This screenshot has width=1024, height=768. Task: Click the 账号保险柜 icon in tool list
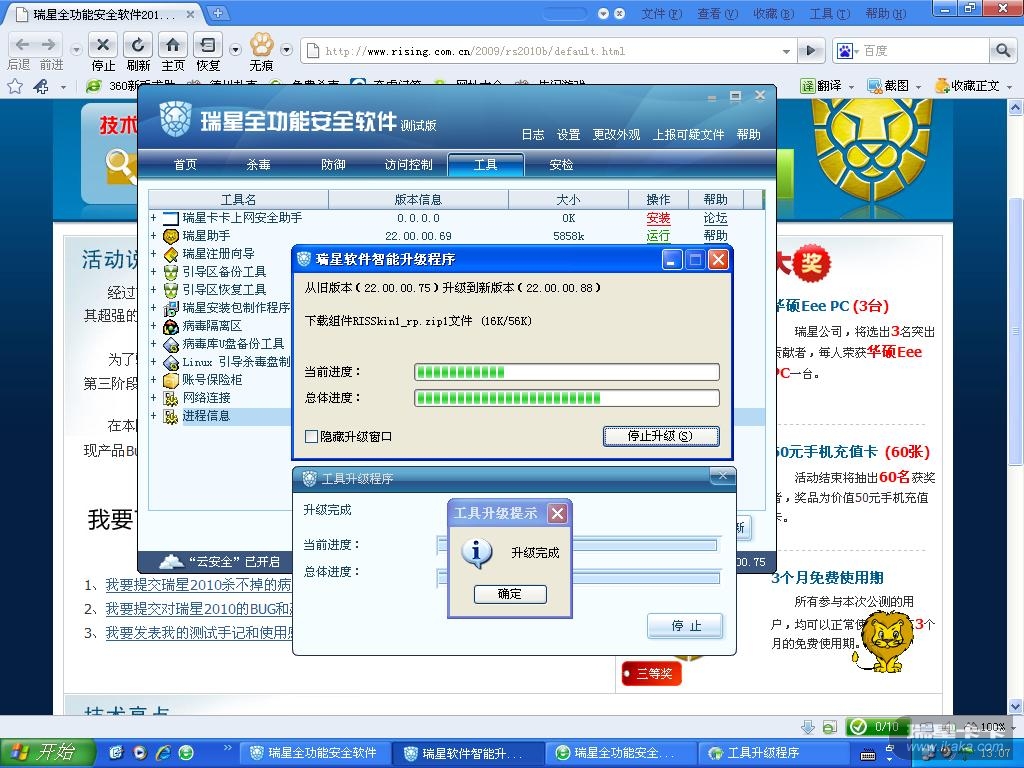tap(170, 380)
